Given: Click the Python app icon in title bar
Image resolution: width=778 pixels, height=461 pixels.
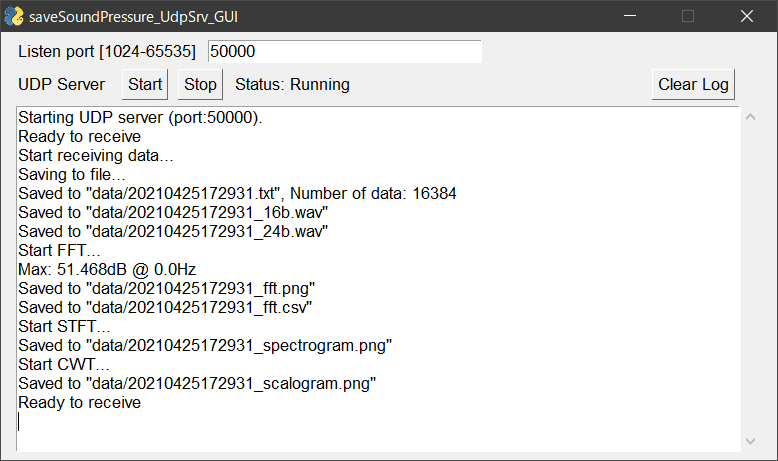Looking at the screenshot, I should point(14,16).
